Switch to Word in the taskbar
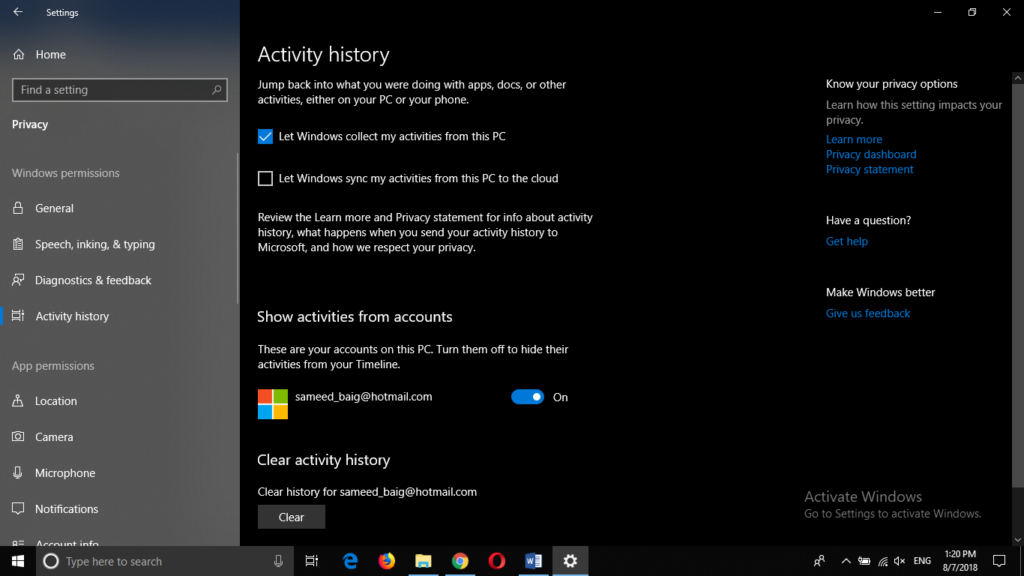The image size is (1024, 576). (x=533, y=561)
